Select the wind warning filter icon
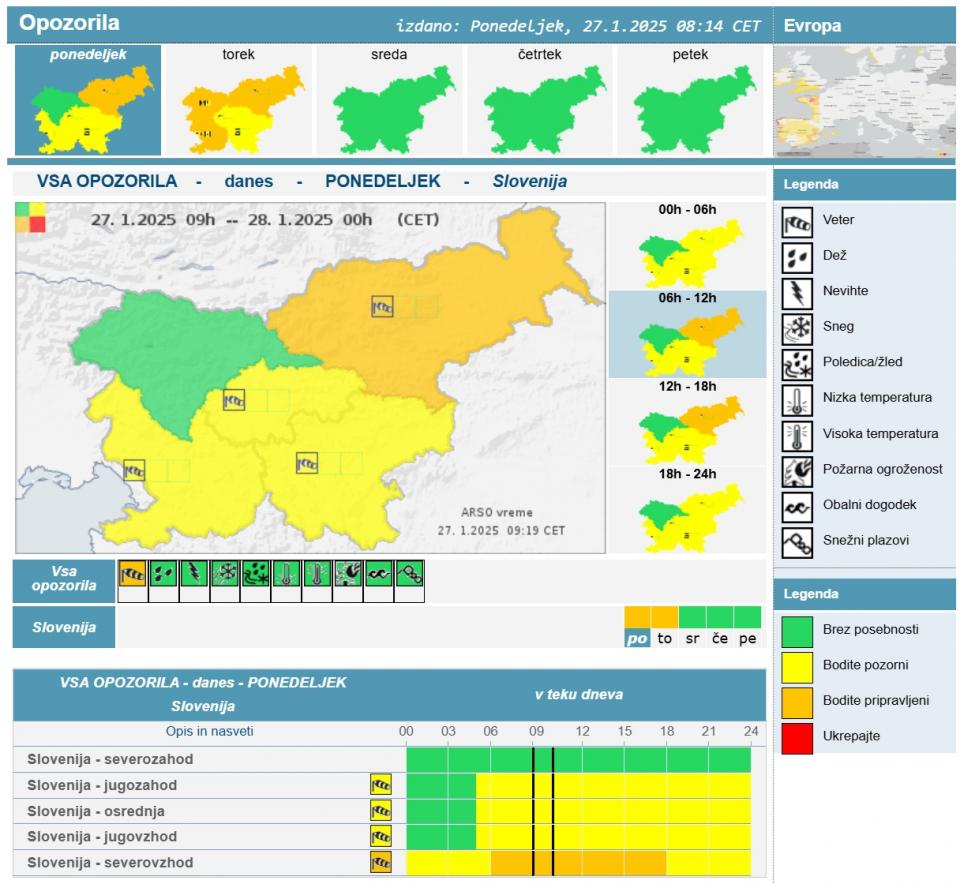960x884 pixels. [x=132, y=573]
